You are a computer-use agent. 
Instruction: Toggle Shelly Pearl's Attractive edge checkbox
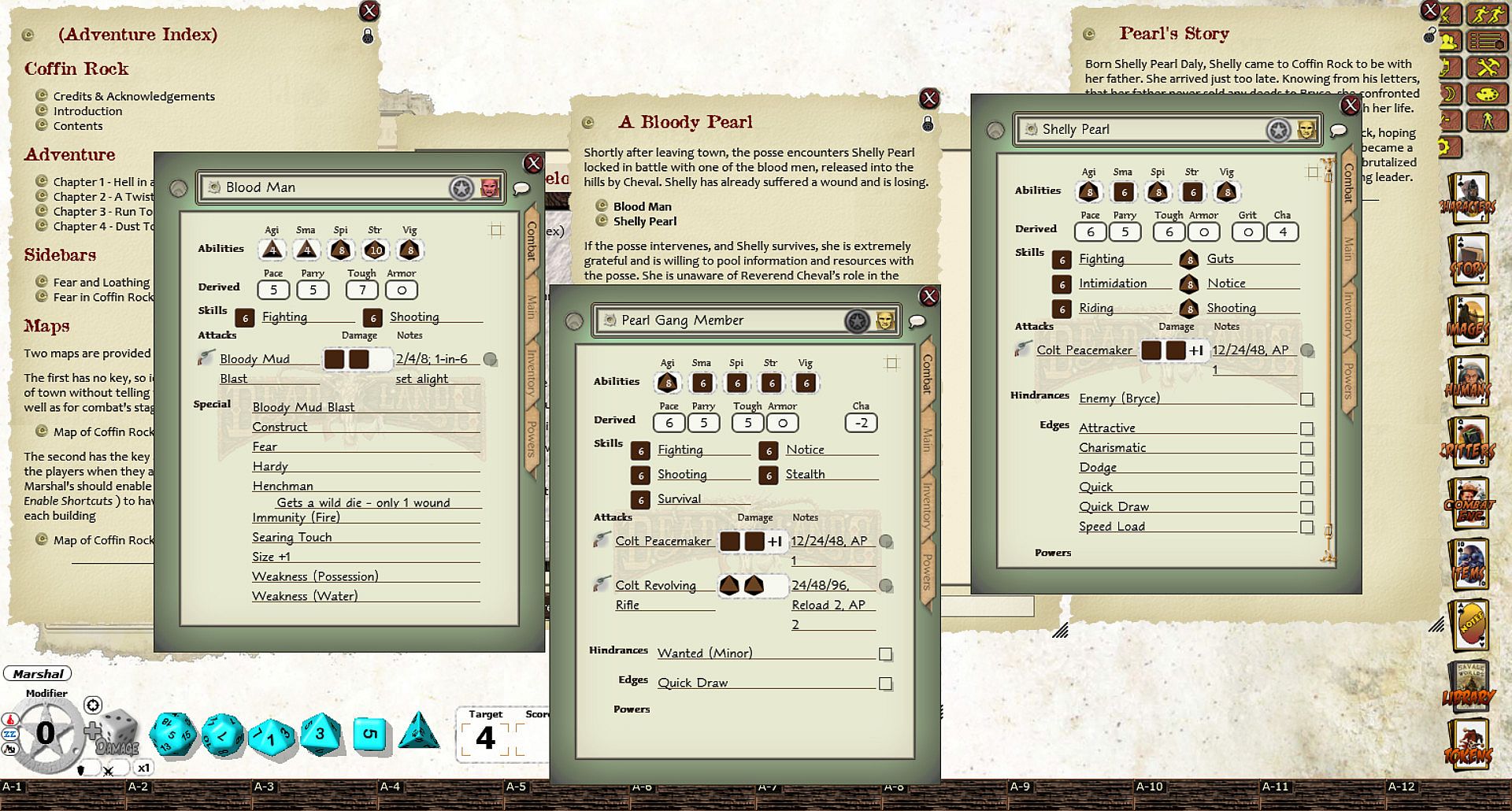1307,429
